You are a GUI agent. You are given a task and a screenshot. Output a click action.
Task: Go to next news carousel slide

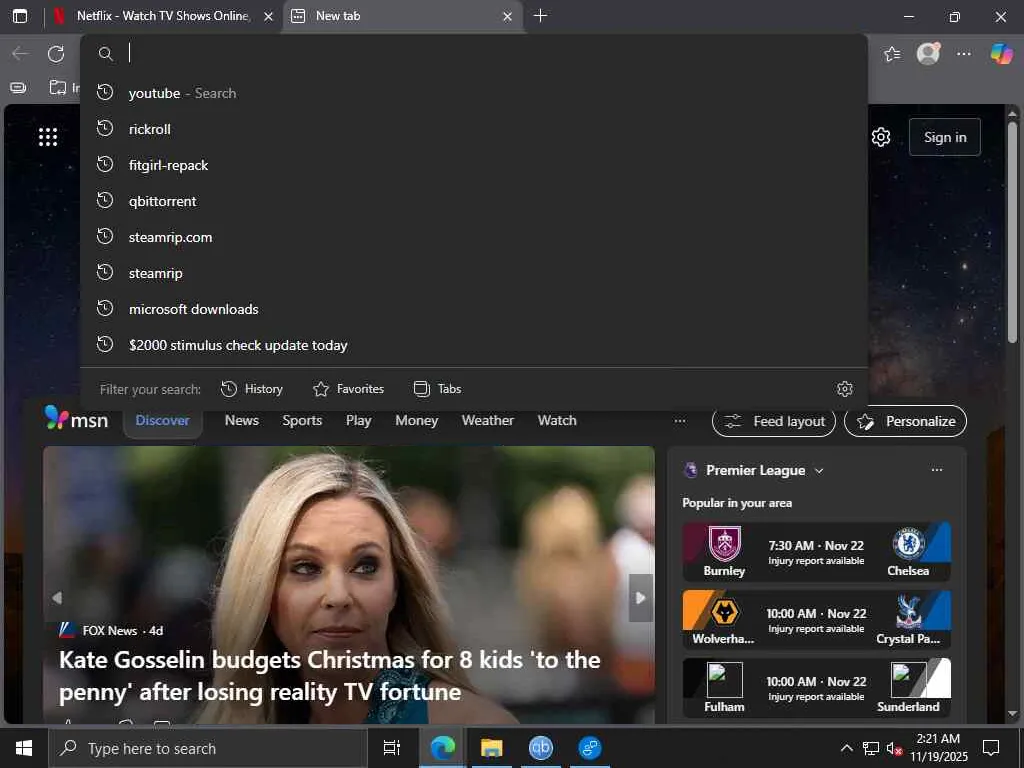tap(641, 598)
